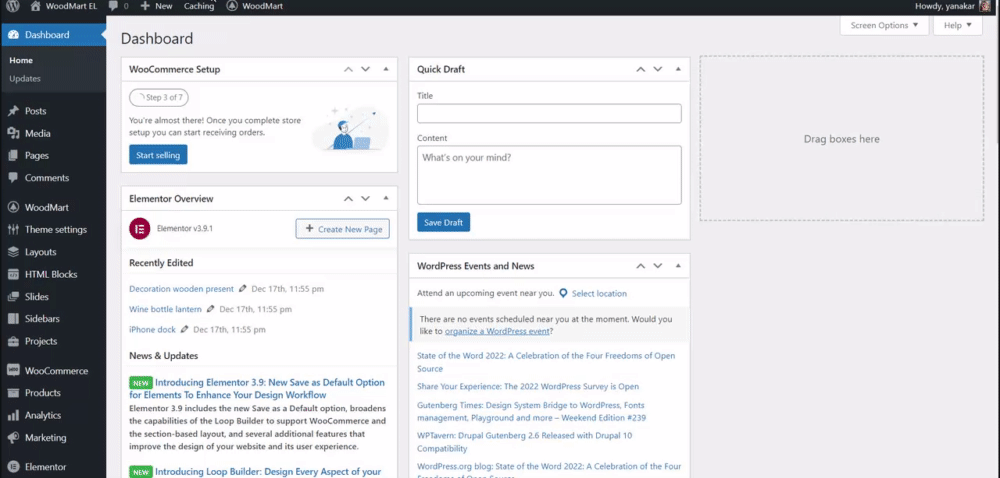
Task: Click the Comments icon in sidebar
Action: pyautogui.click(x=13, y=178)
